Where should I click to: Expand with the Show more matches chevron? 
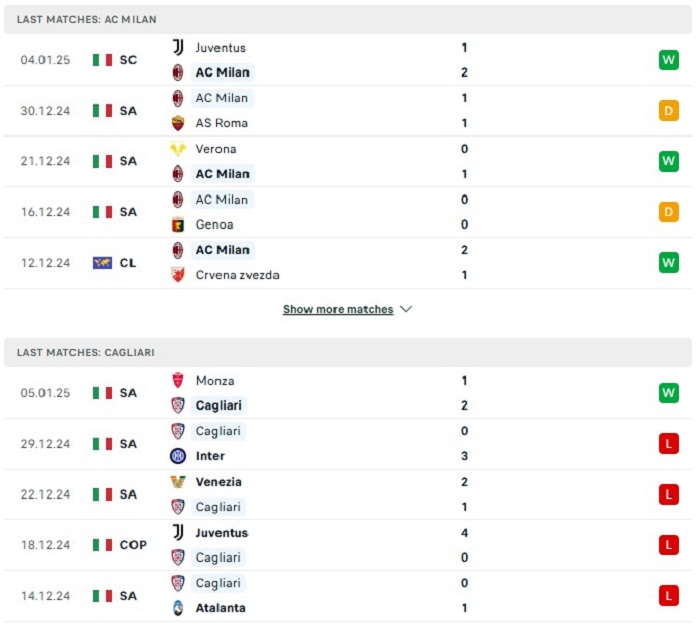(406, 309)
